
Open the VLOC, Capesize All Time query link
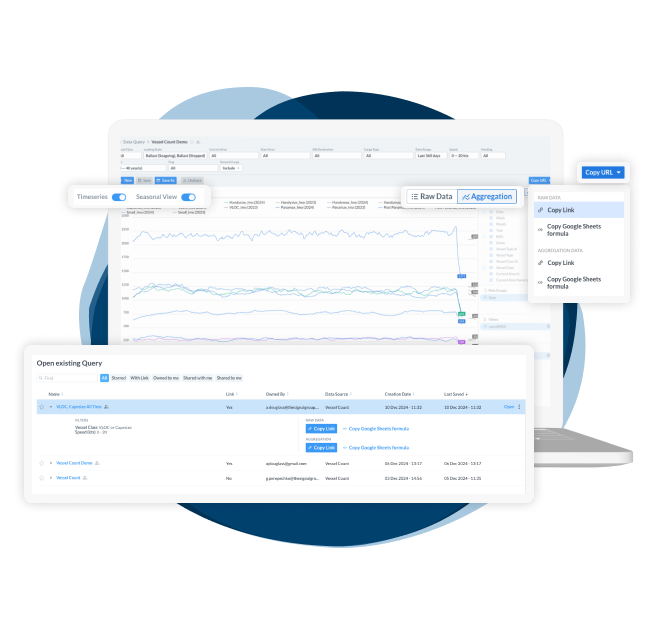(79, 407)
